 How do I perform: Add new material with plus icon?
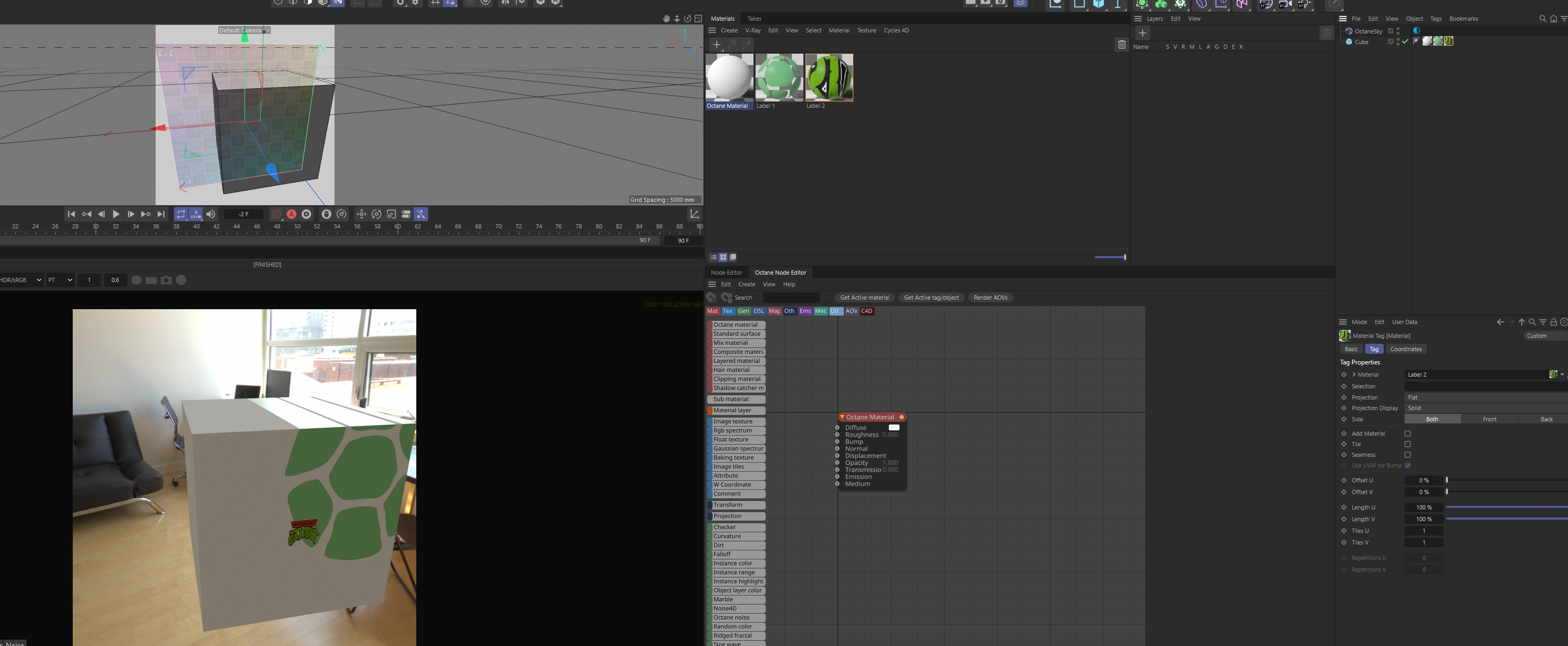[x=716, y=45]
